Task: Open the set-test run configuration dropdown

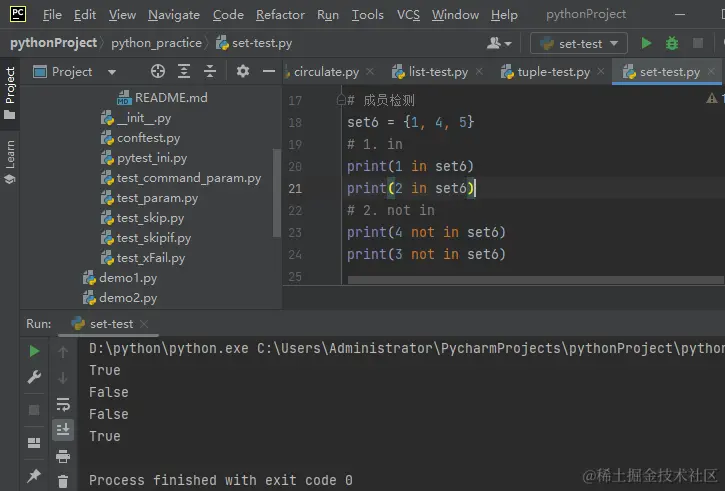Action: coord(579,43)
